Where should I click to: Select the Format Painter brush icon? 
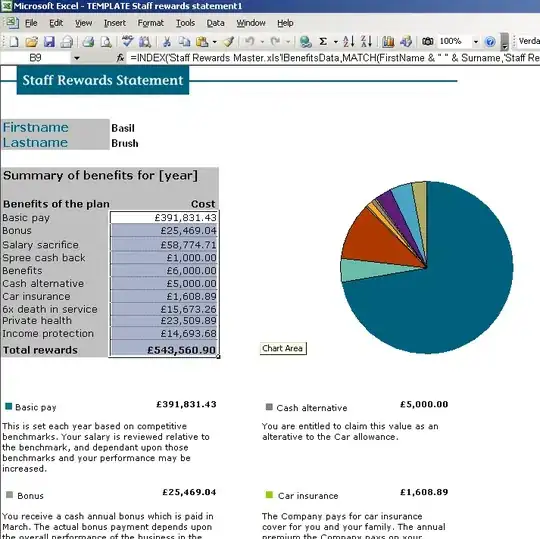(229, 42)
